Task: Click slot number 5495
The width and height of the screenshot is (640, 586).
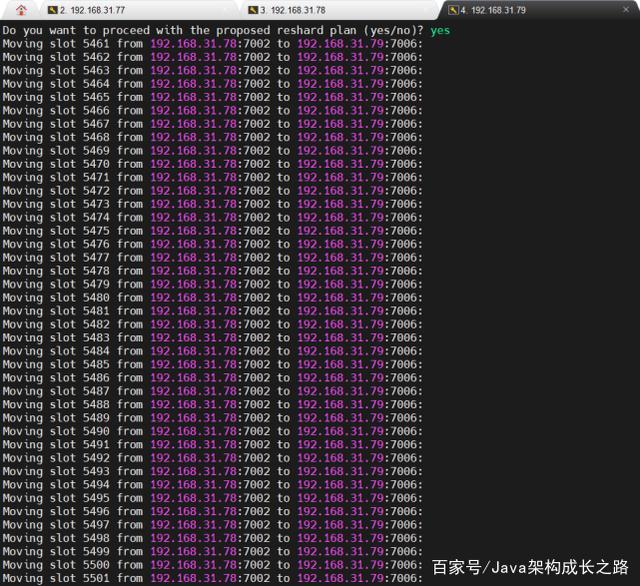Action: (96, 498)
